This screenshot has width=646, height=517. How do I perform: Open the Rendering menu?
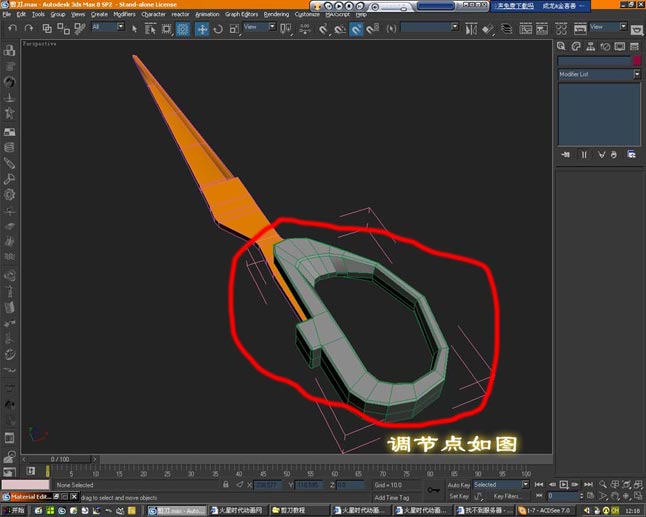point(276,14)
